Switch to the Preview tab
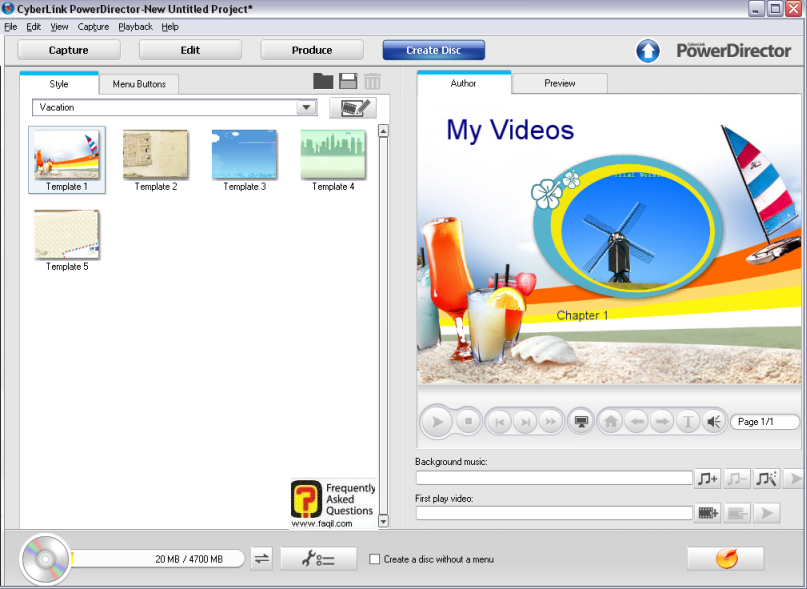This screenshot has width=807, height=589. [x=559, y=83]
